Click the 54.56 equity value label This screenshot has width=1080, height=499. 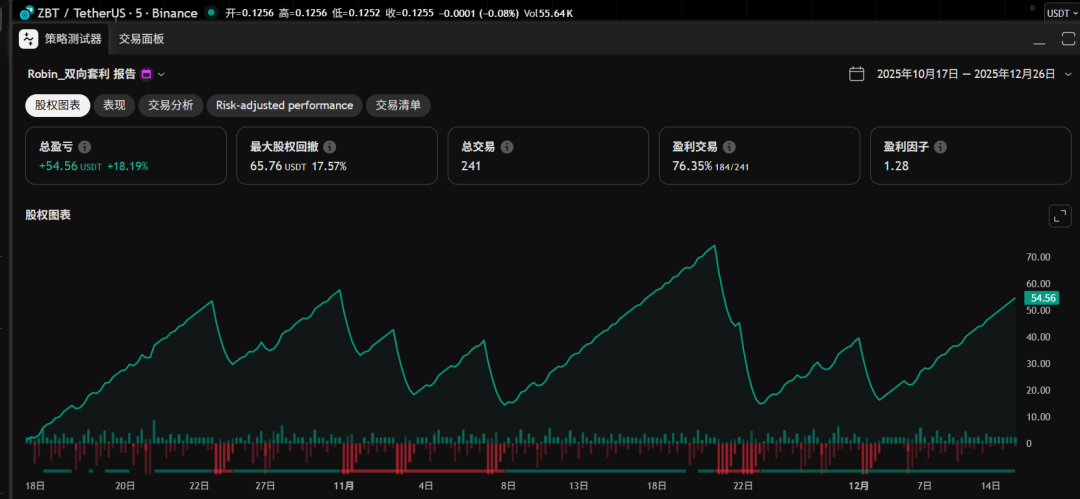[1043, 298]
